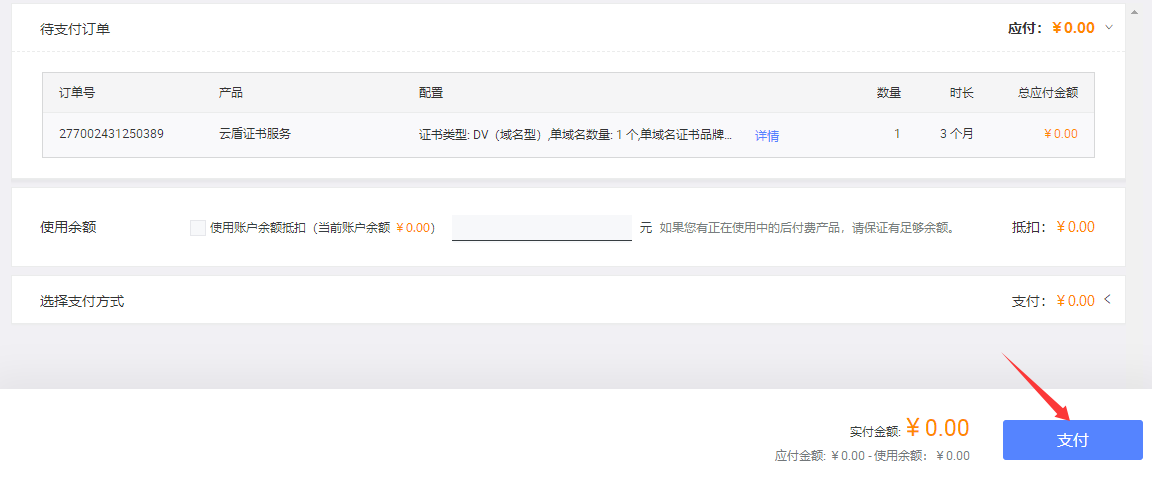The image size is (1152, 487).
Task: Click the 云盾证书服务 product name
Action: [255, 134]
